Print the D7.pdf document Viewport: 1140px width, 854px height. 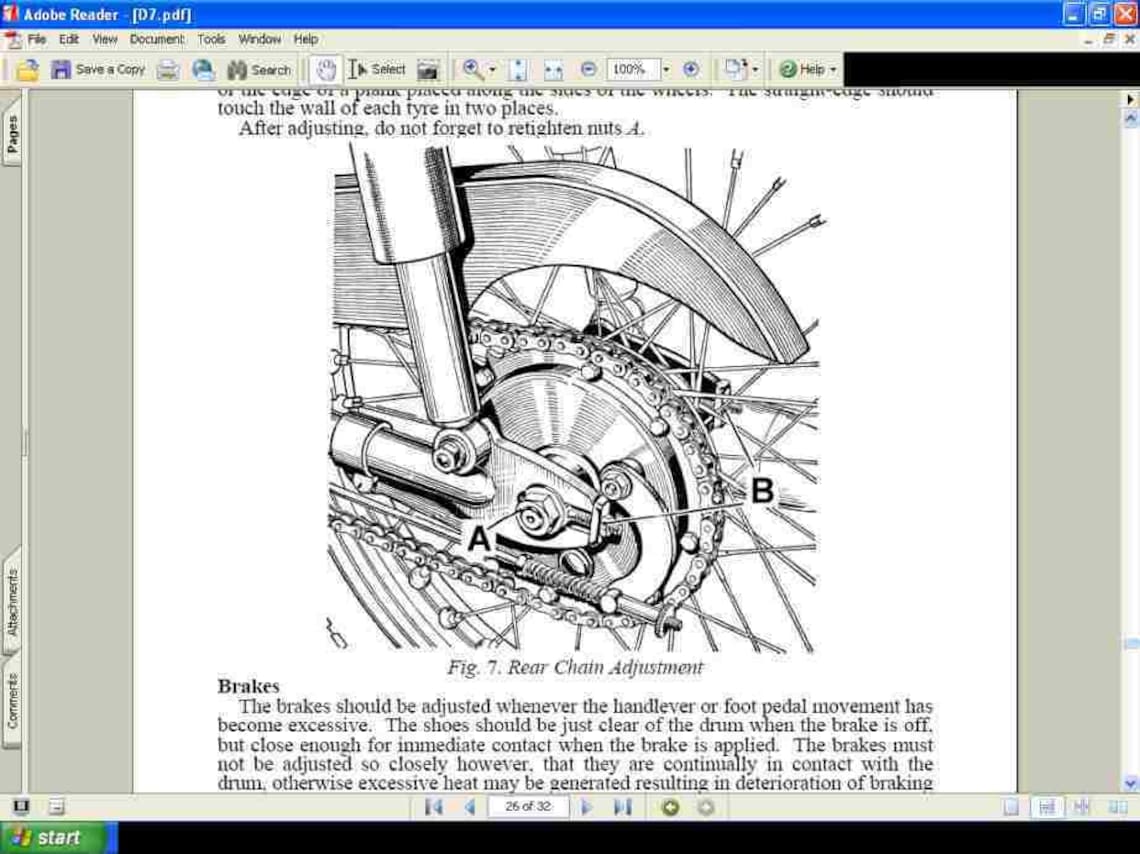(x=168, y=69)
